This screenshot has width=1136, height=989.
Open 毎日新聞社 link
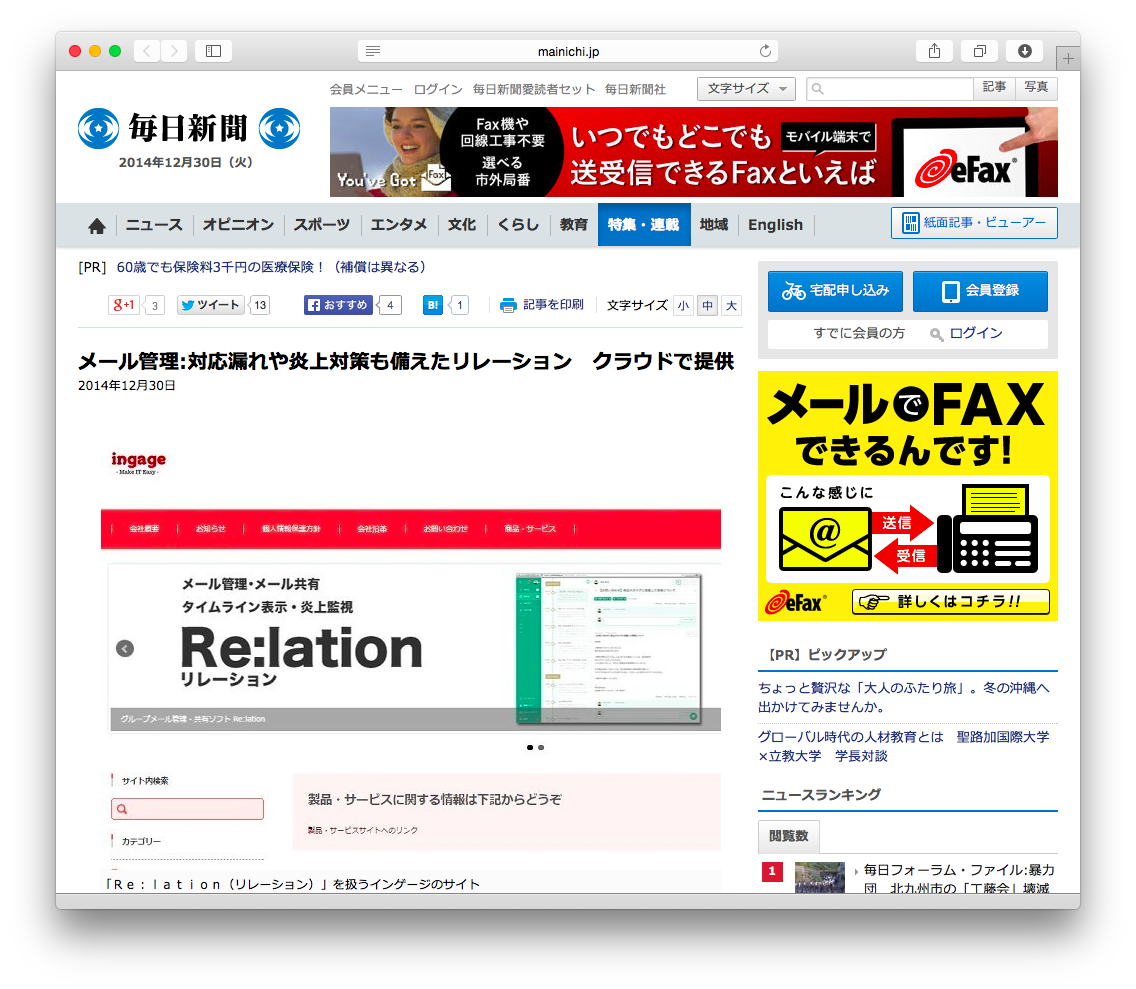pos(635,89)
